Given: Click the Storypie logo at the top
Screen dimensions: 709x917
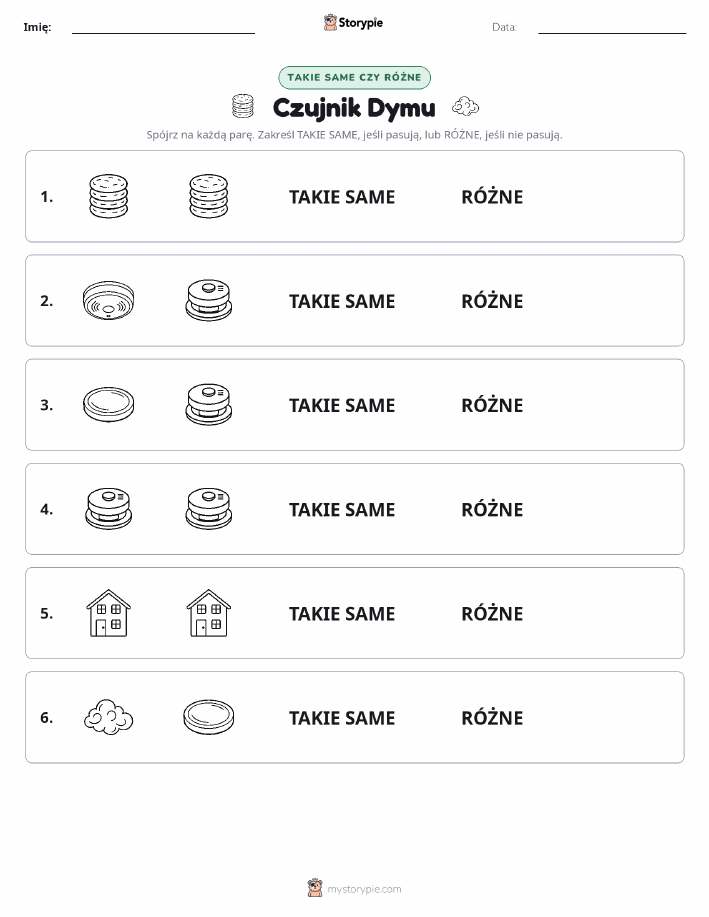Looking at the screenshot, I should pos(353,23).
